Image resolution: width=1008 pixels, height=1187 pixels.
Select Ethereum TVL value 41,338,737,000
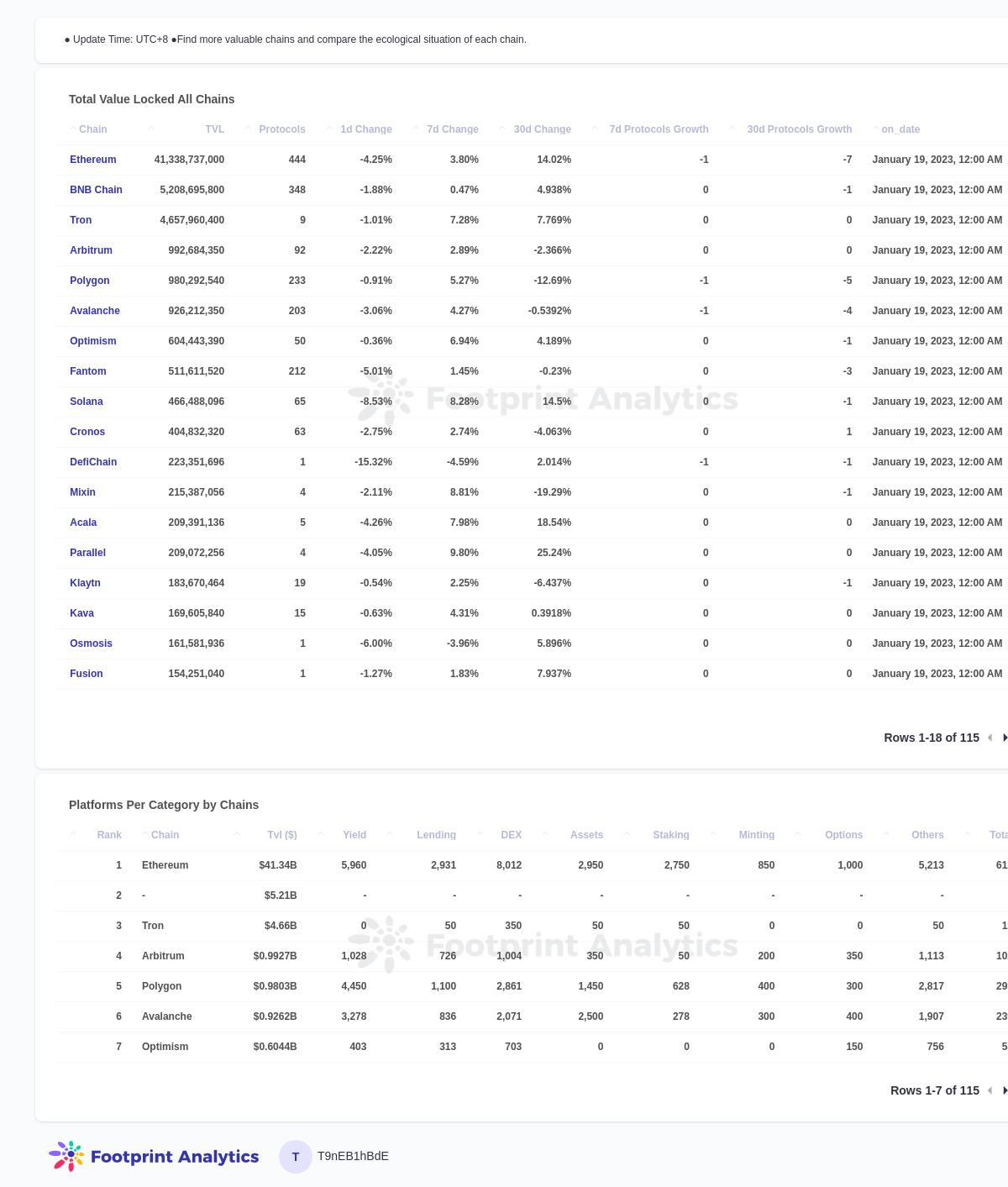coord(189,160)
